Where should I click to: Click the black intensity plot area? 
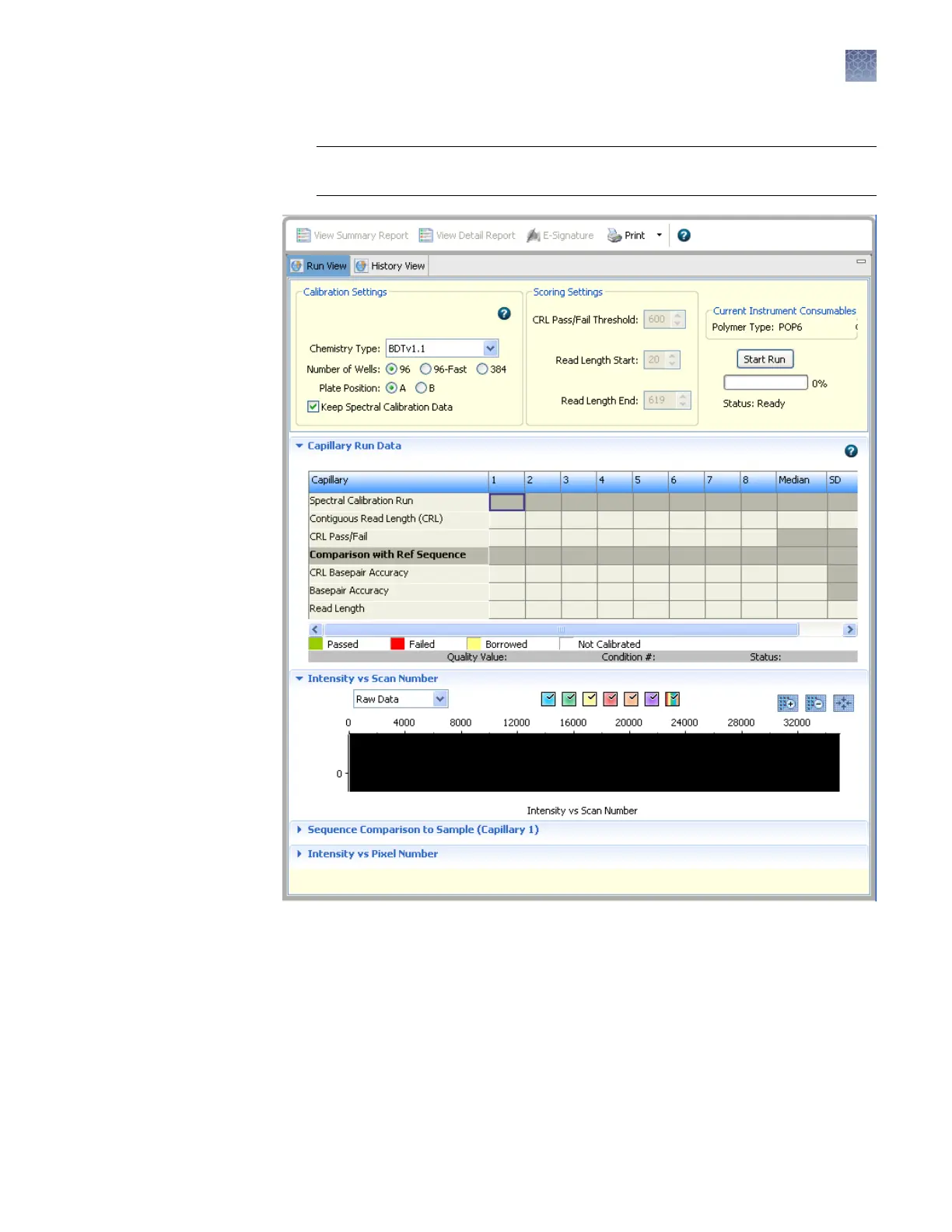[x=595, y=763]
